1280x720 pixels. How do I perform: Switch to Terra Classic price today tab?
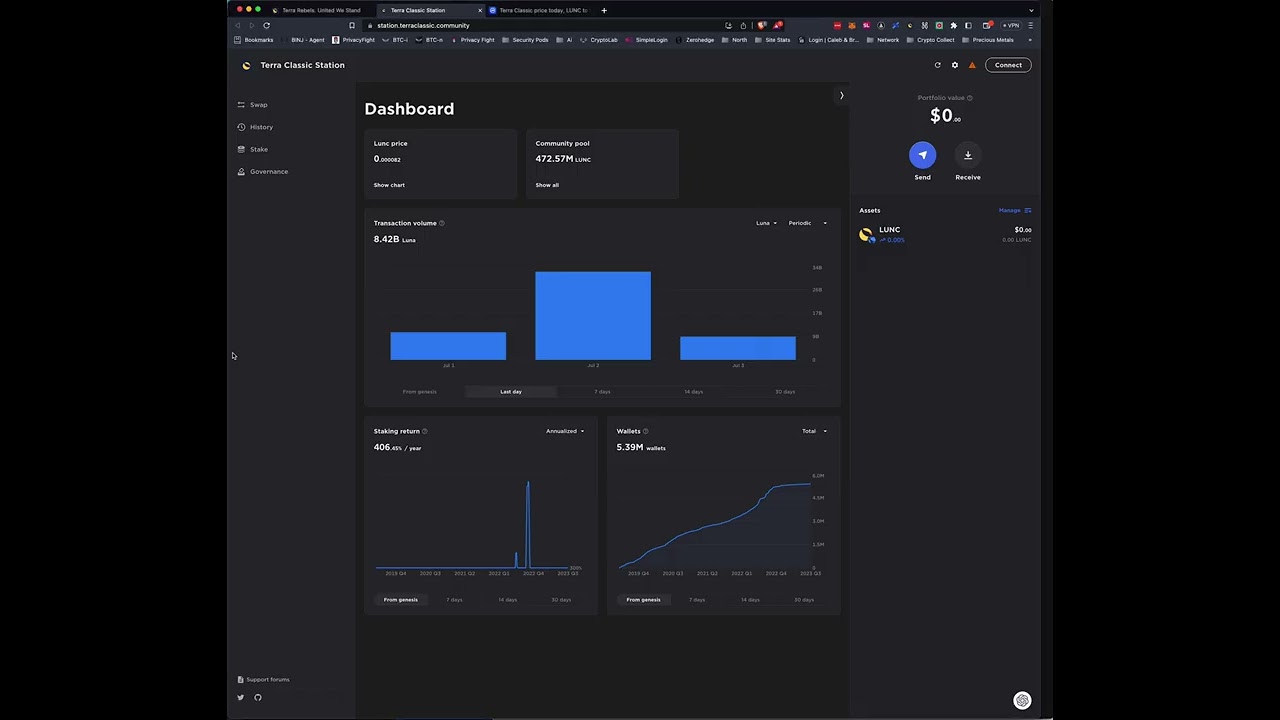pos(540,10)
